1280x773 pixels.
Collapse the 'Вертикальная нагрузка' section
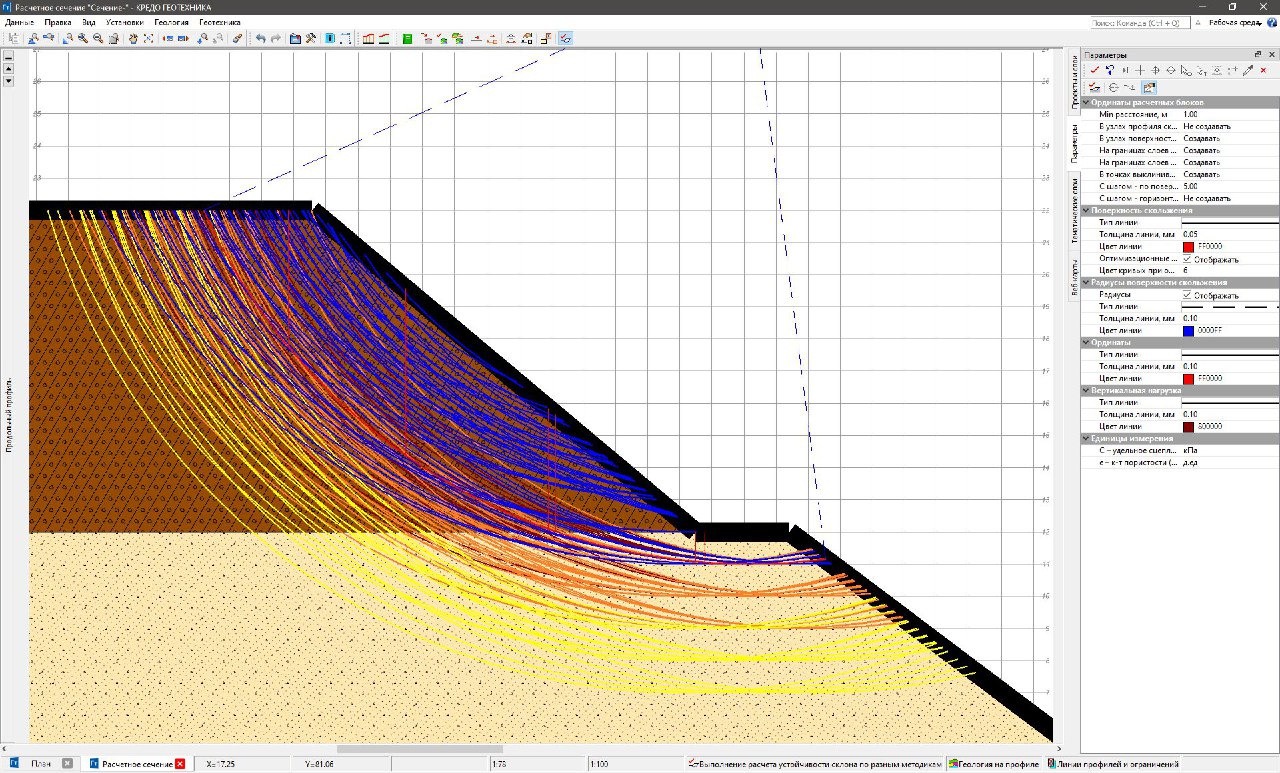pyautogui.click(x=1086, y=390)
